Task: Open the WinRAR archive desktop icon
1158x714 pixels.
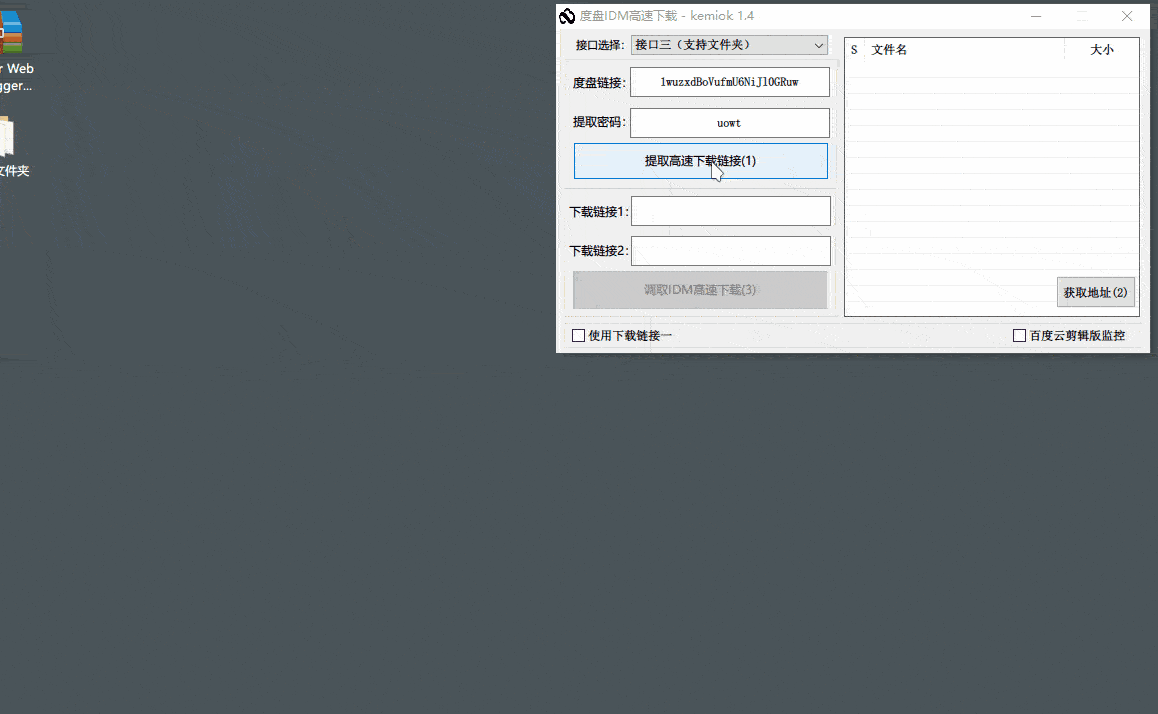Action: [x=11, y=33]
